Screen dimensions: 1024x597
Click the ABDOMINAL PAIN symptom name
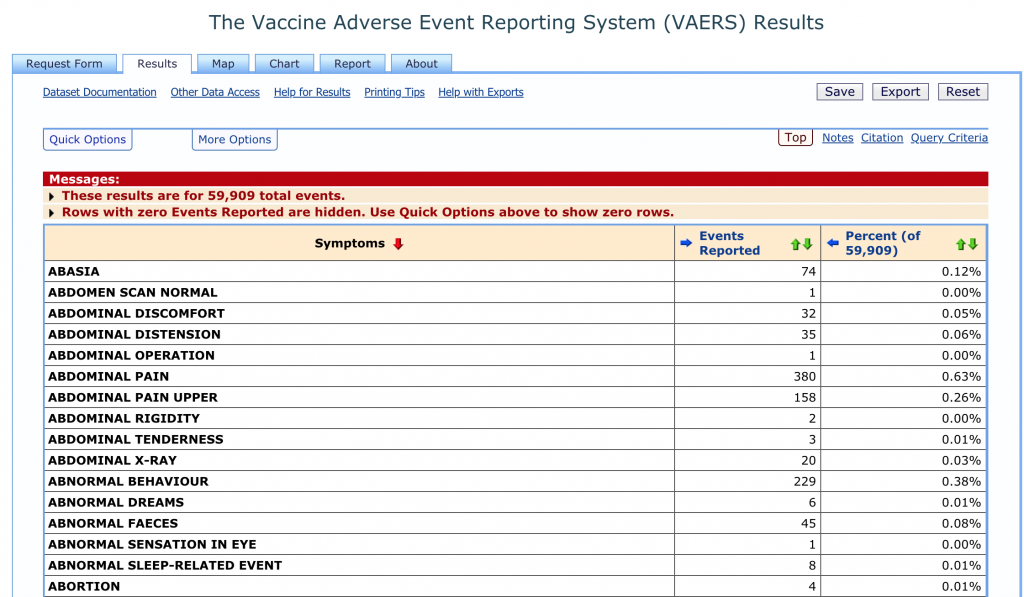[x=108, y=376]
